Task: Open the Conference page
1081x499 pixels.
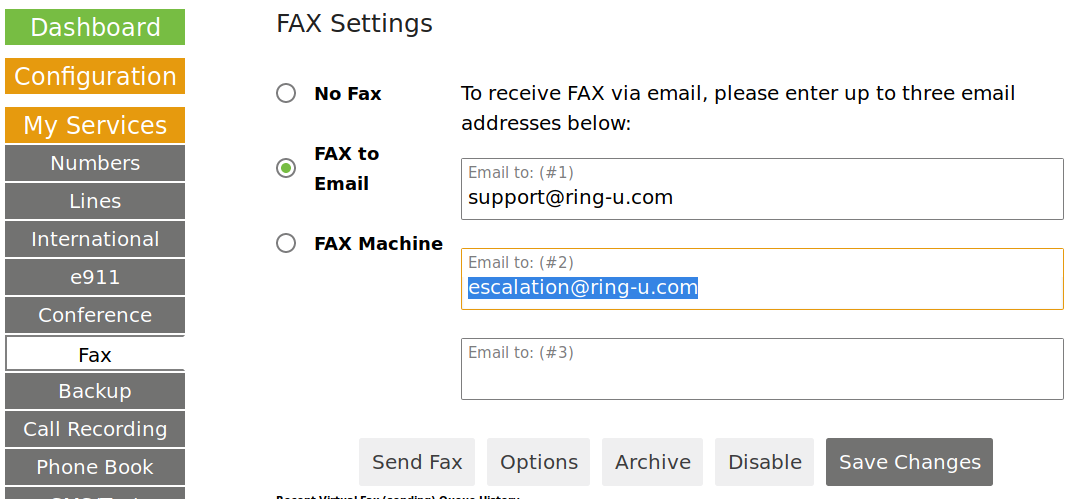Action: pos(95,315)
